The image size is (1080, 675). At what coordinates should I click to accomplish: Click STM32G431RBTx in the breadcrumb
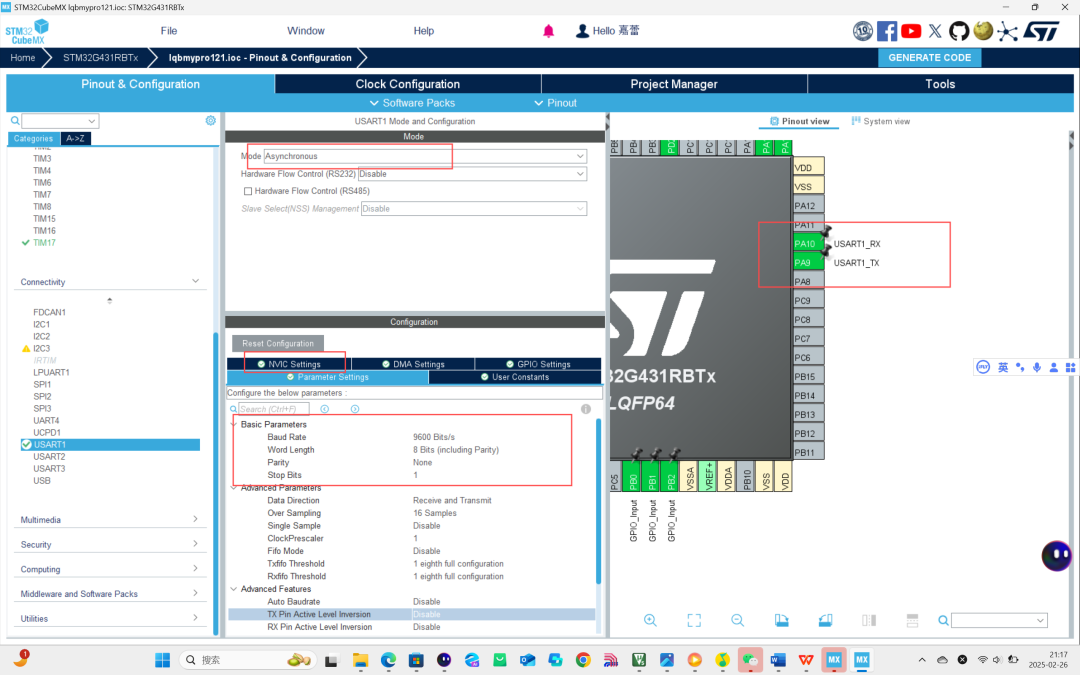(101, 58)
